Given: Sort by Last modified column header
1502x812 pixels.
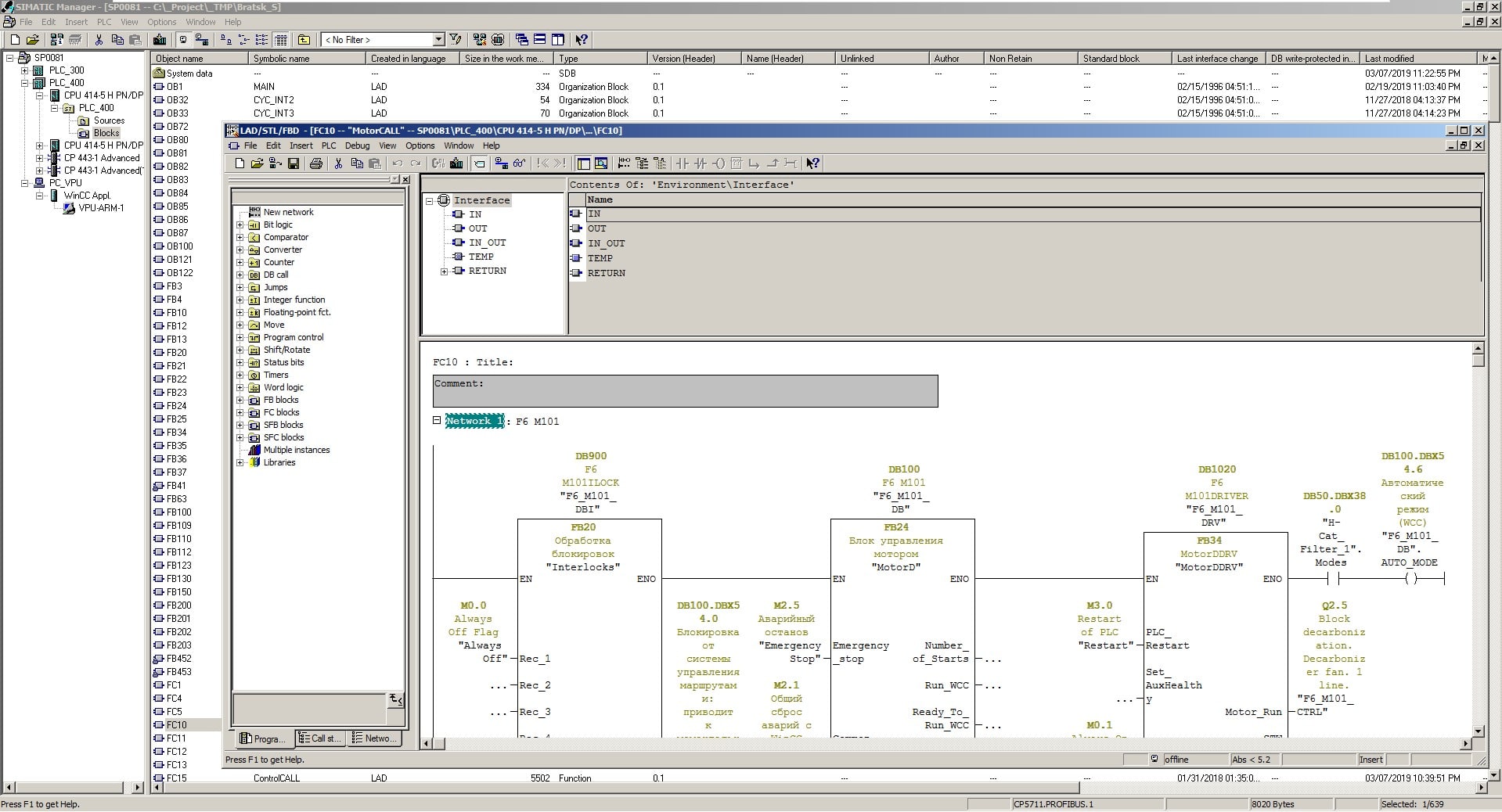Looking at the screenshot, I should pyautogui.click(x=1418, y=59).
